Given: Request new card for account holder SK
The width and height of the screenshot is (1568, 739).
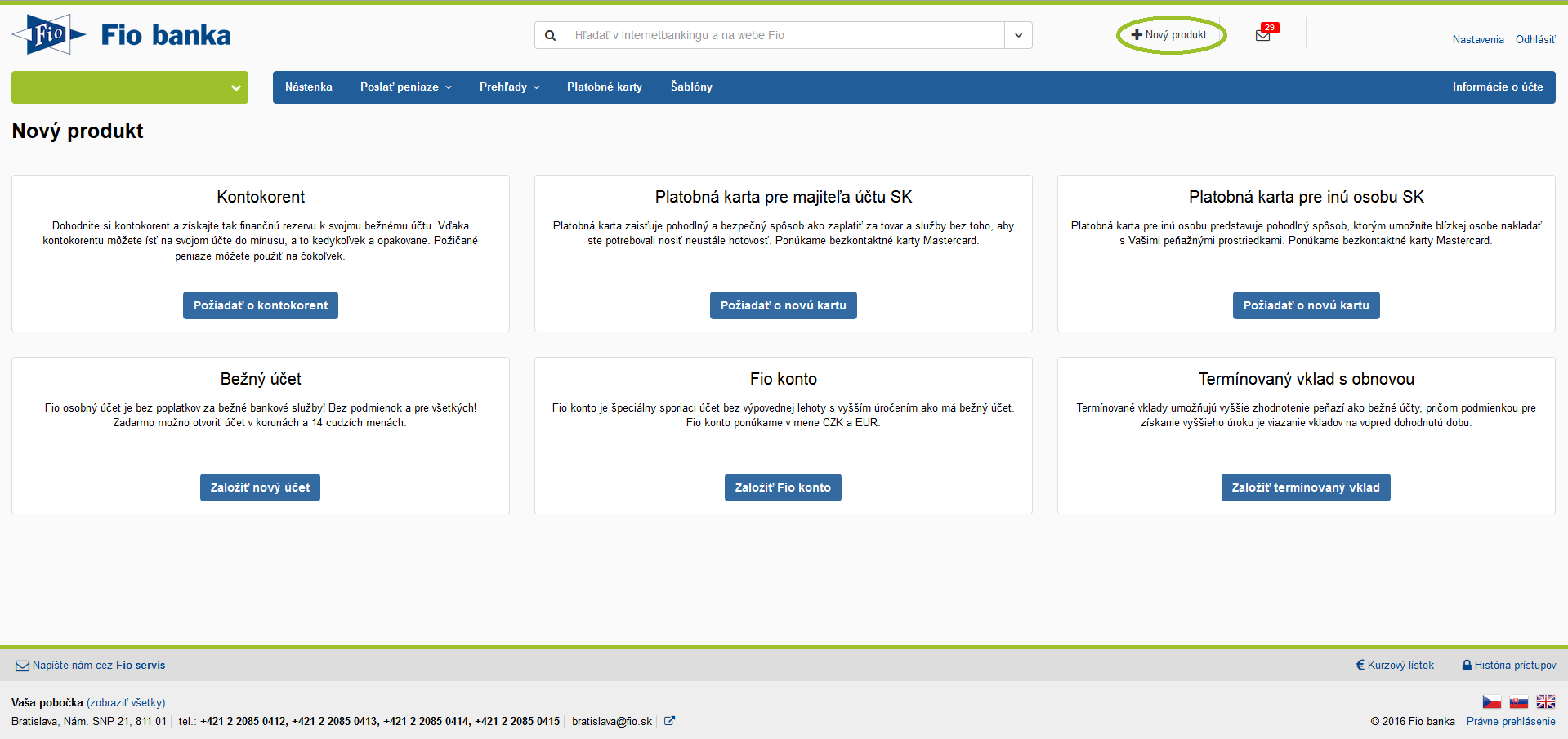Looking at the screenshot, I should pos(784,305).
